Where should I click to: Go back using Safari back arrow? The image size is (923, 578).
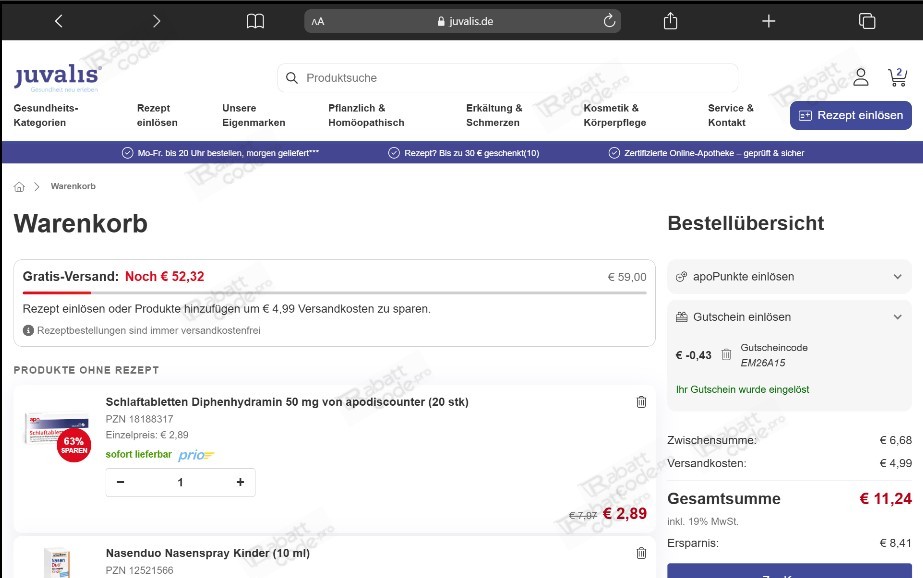[58, 21]
